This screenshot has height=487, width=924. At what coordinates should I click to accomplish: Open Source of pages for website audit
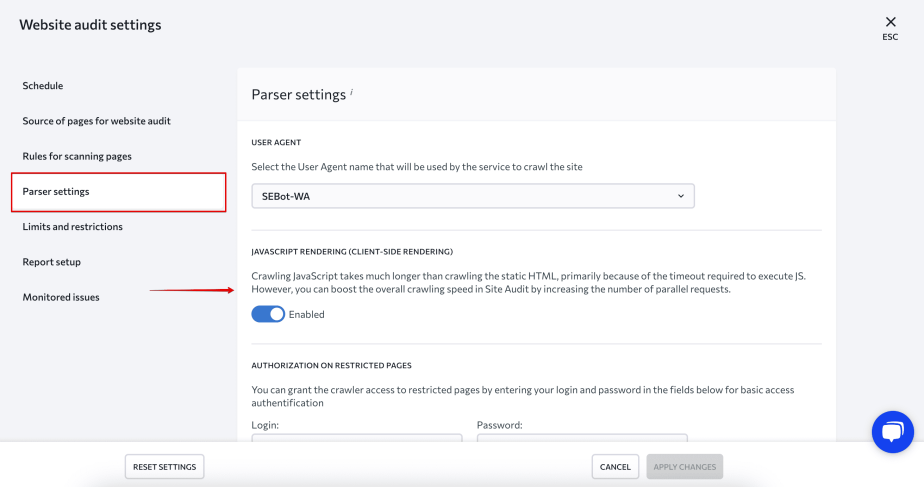pos(97,121)
